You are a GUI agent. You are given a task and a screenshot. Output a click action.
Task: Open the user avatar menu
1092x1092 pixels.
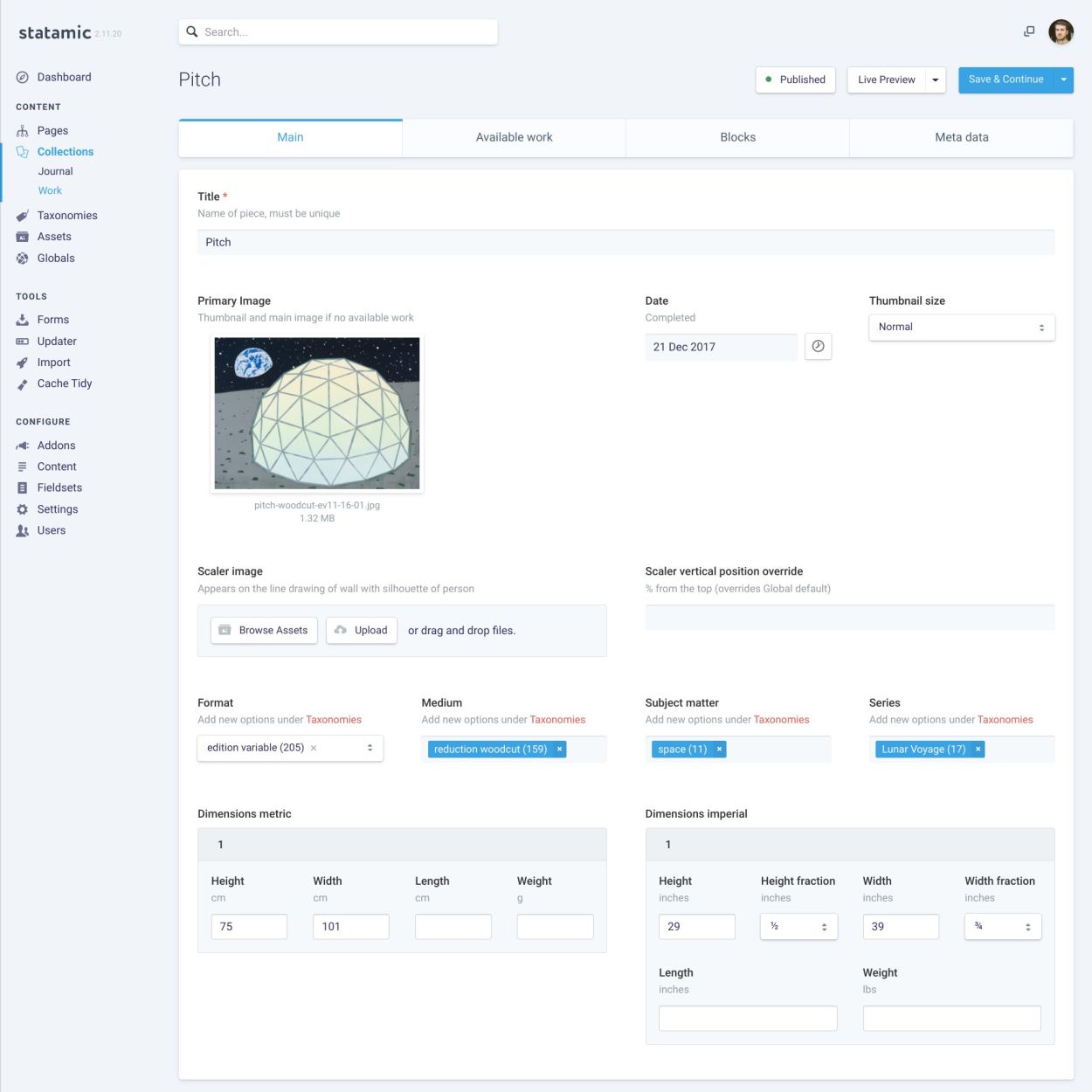pyautogui.click(x=1061, y=32)
